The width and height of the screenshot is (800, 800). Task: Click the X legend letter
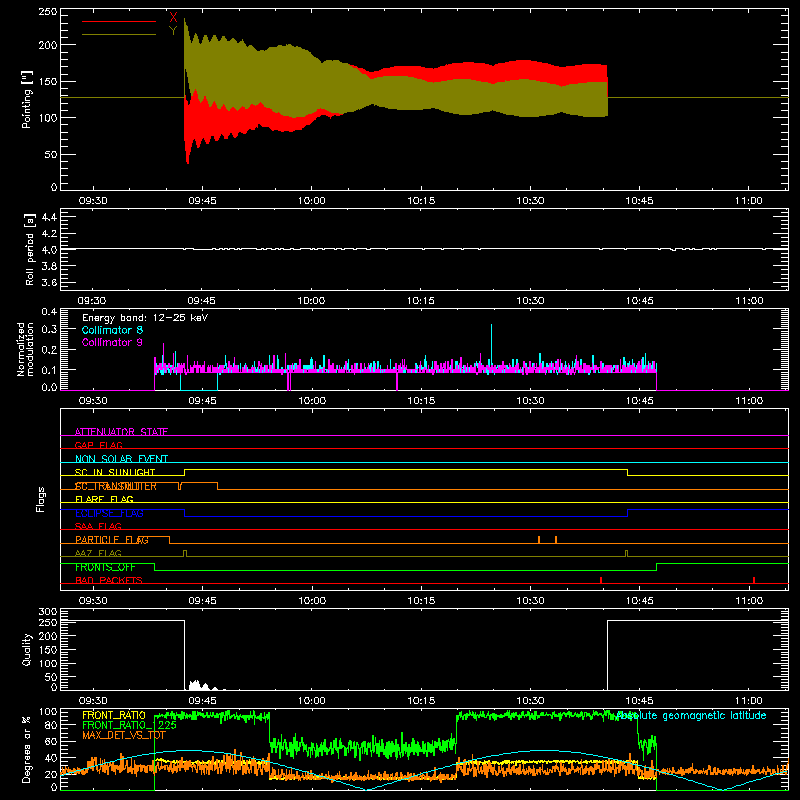click(x=173, y=17)
